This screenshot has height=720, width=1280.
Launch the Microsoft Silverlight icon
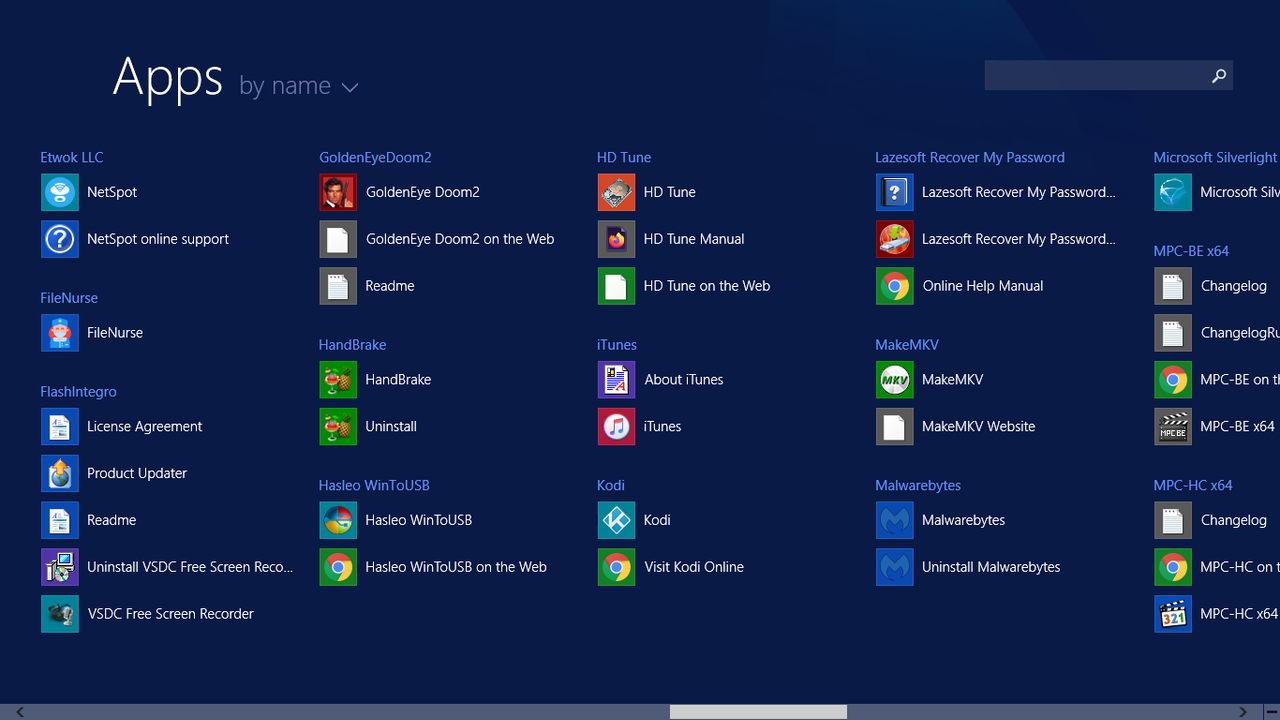(1172, 192)
